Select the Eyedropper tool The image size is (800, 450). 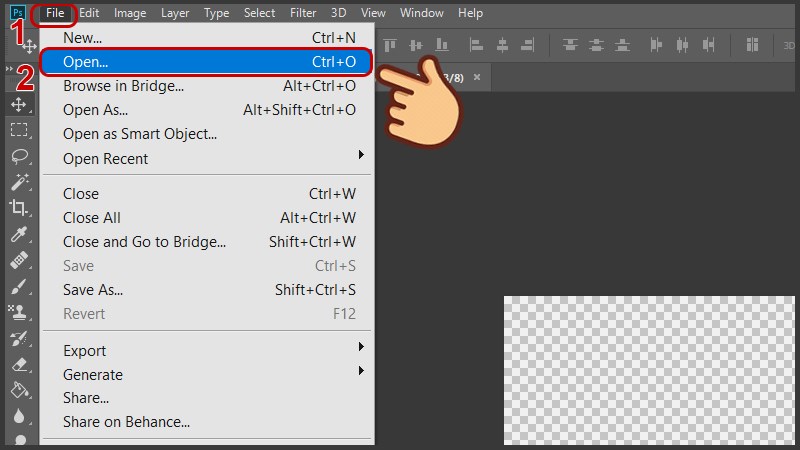pyautogui.click(x=19, y=234)
